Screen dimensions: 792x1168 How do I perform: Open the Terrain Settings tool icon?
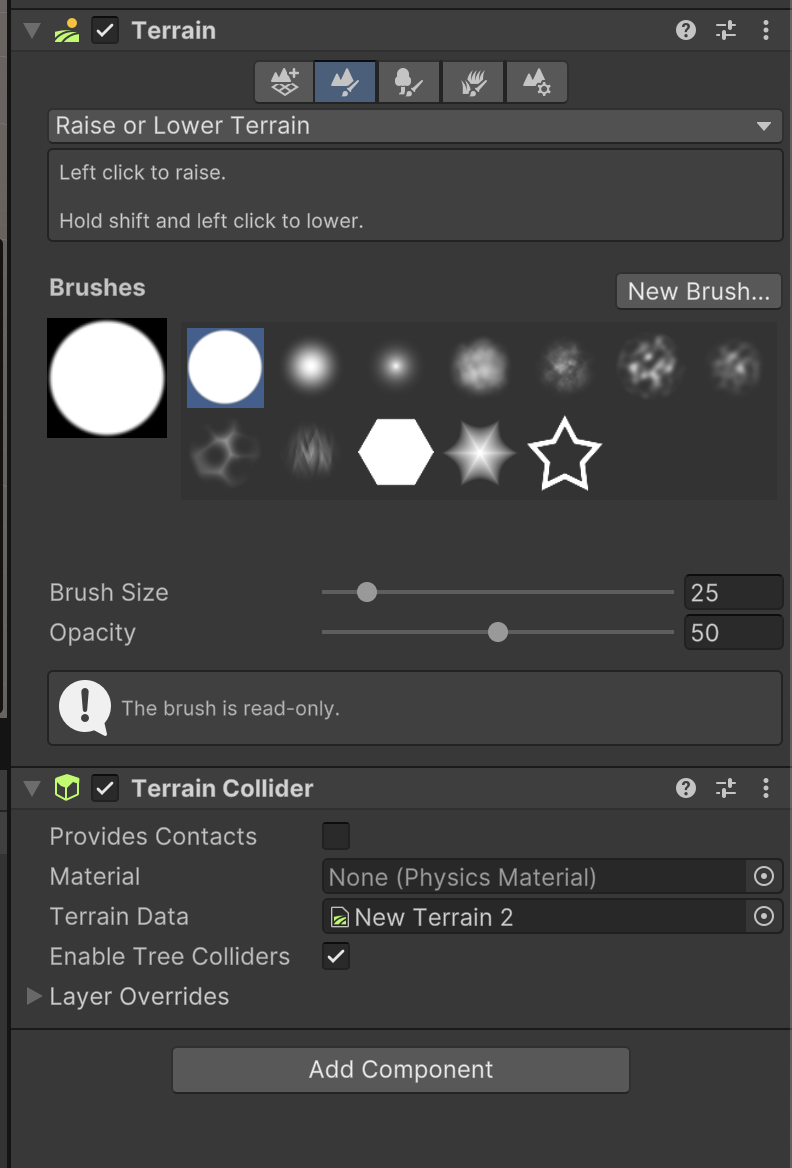[536, 82]
